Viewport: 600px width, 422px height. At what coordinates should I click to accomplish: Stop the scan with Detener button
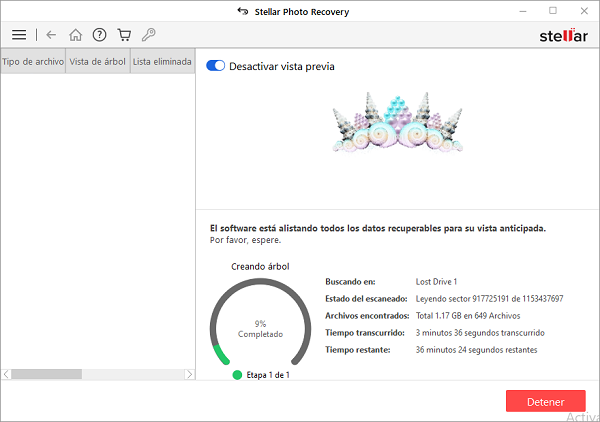pyautogui.click(x=546, y=401)
